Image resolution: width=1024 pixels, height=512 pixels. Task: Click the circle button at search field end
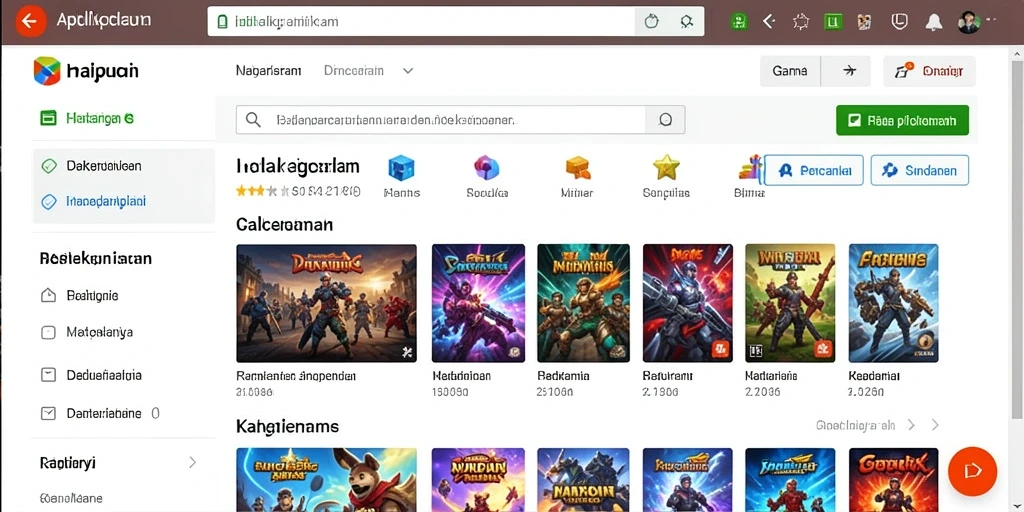665,120
